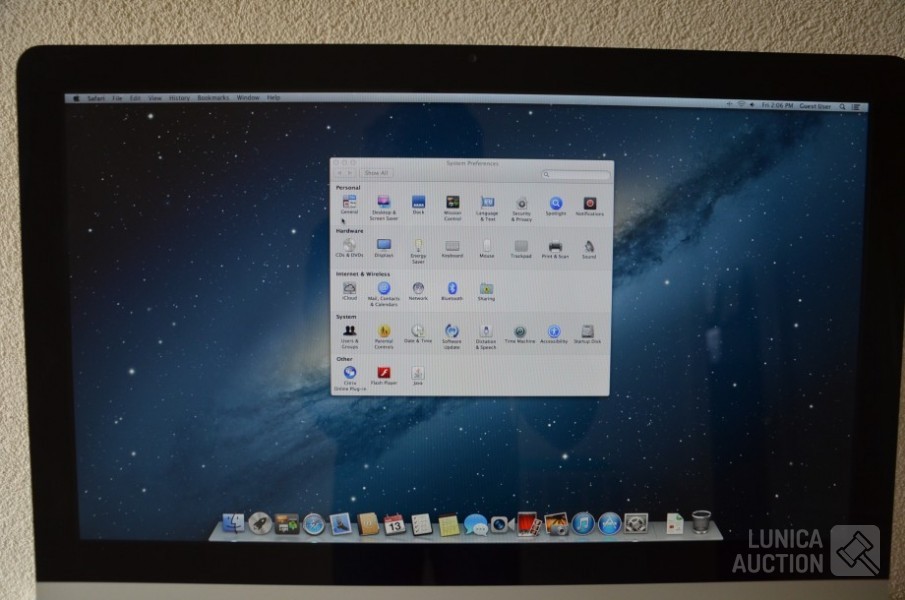Image resolution: width=905 pixels, height=600 pixels.
Task: Open the View menu
Action: click(155, 99)
